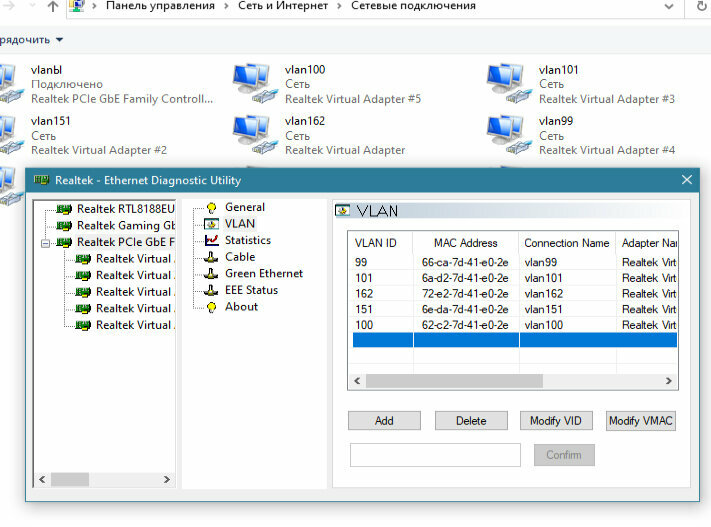This screenshot has width=711, height=527.
Task: Select the Realtek RTL8188EU adapter
Action: (x=126, y=209)
